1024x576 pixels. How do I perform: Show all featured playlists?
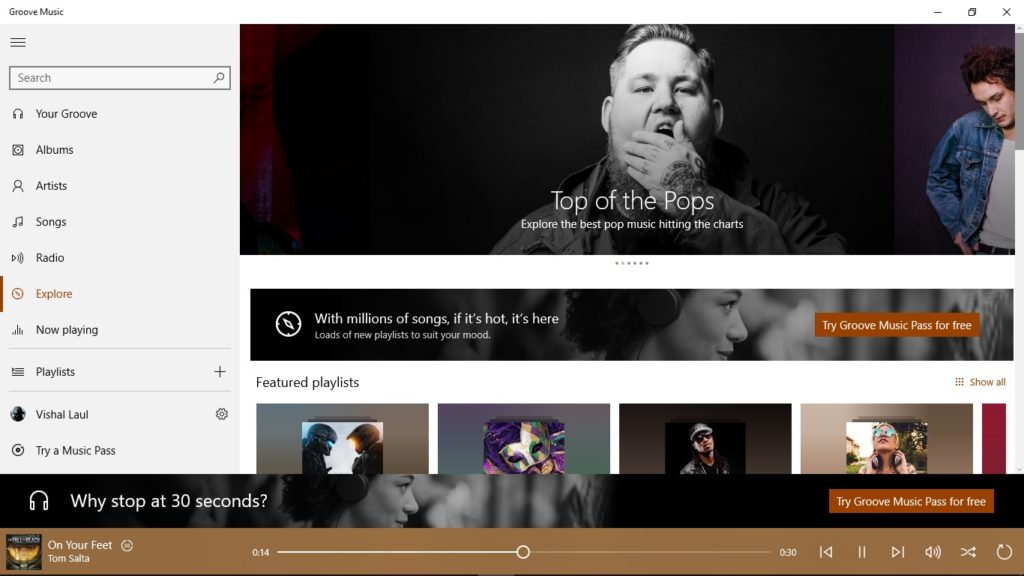pyautogui.click(x=980, y=382)
